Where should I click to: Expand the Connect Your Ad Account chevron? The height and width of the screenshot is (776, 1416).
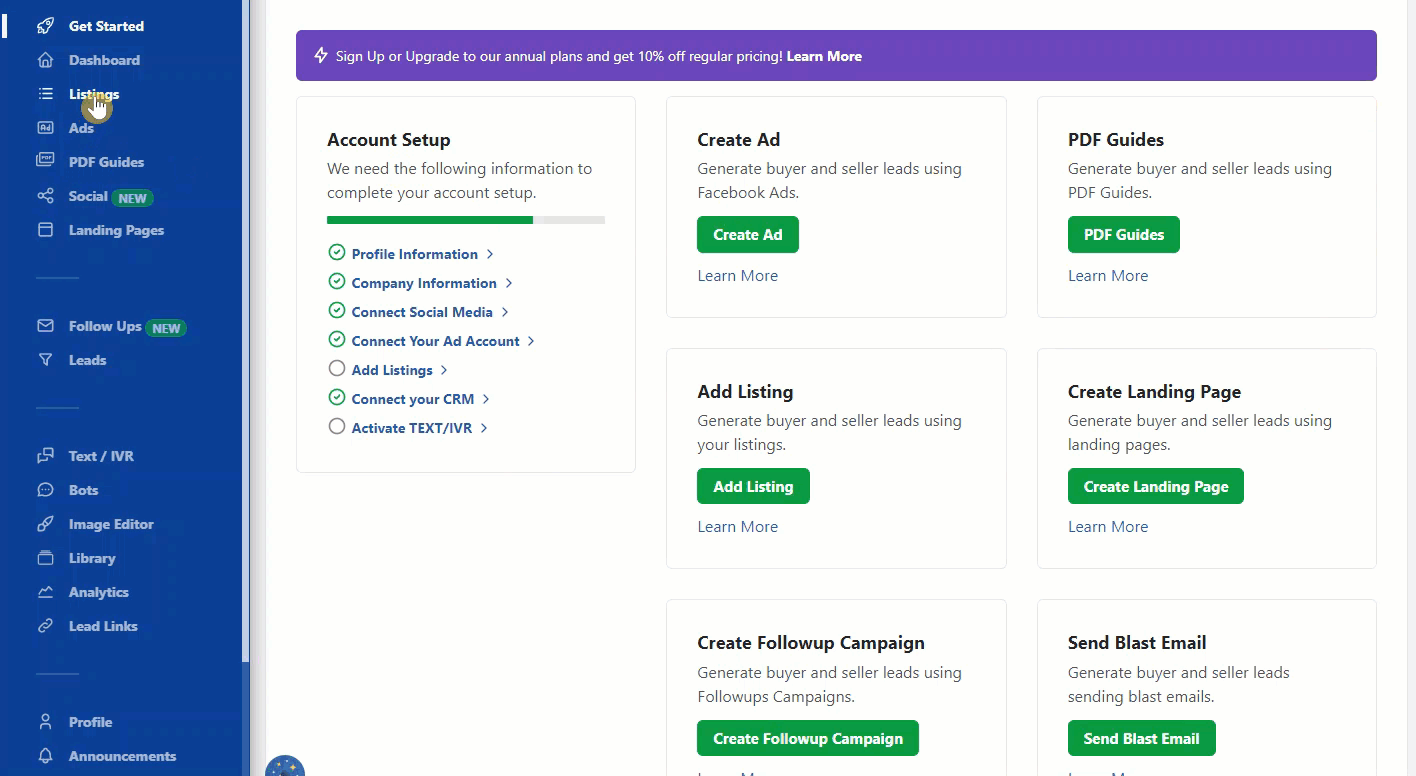pyautogui.click(x=531, y=341)
